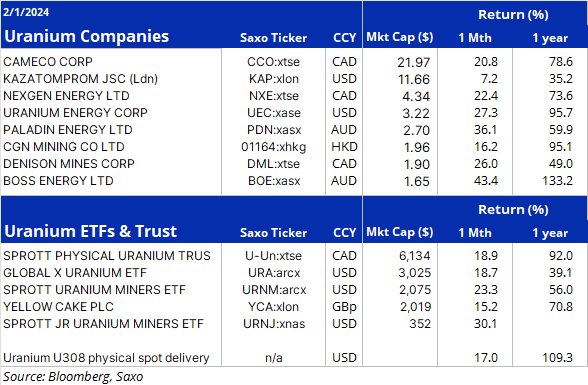Select the KAZATOMPROM JSC (Ldn) row name
This screenshot has height=385, width=588.
point(81,79)
